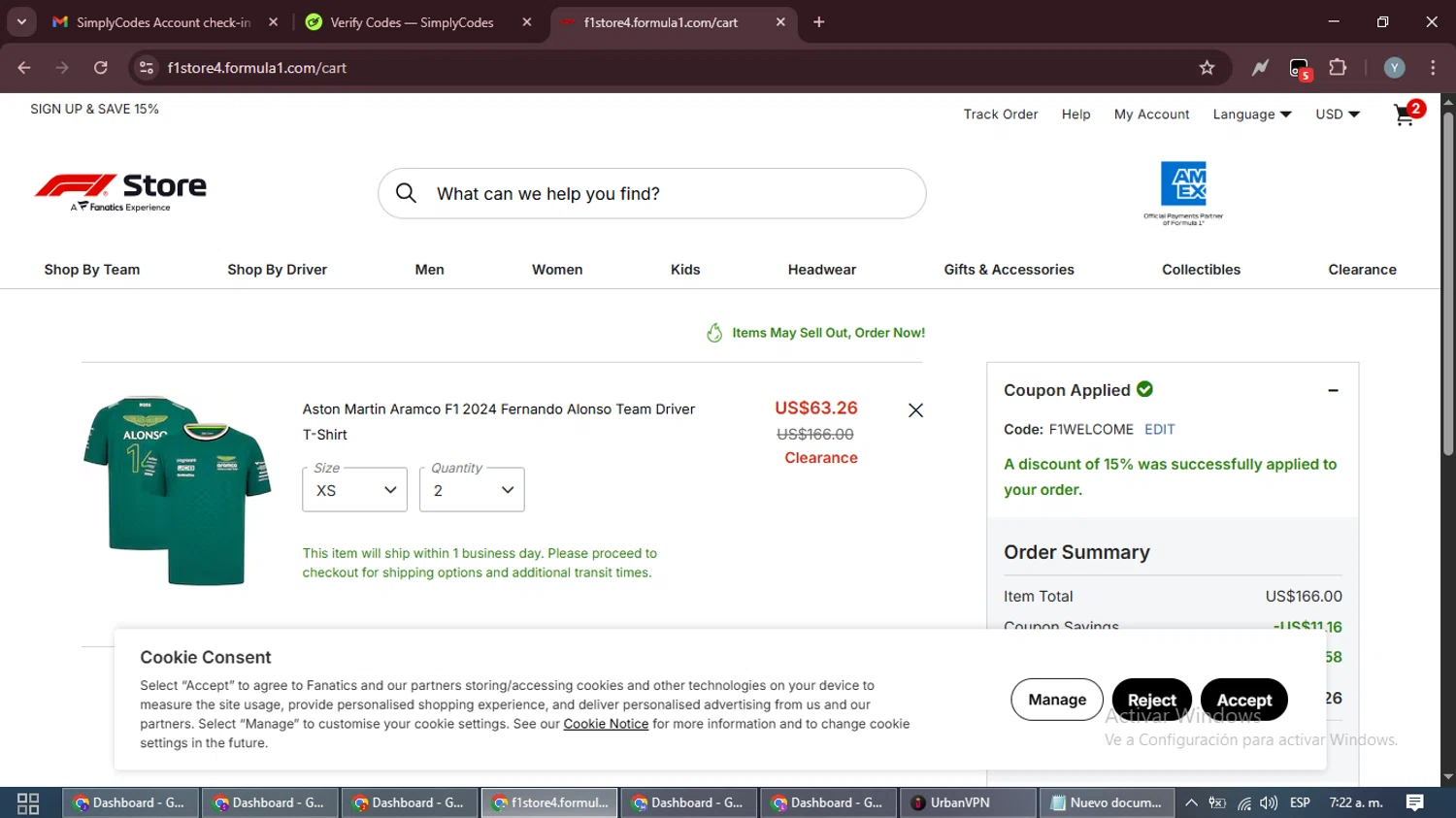
Task: Open the Size dropdown showing XS
Action: [x=354, y=490]
